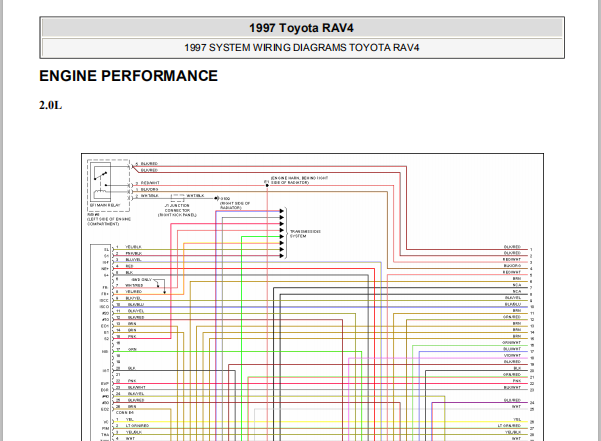Click the topmost arrowhead into Transmission System
This screenshot has width=601, height=441.
[x=282, y=211]
